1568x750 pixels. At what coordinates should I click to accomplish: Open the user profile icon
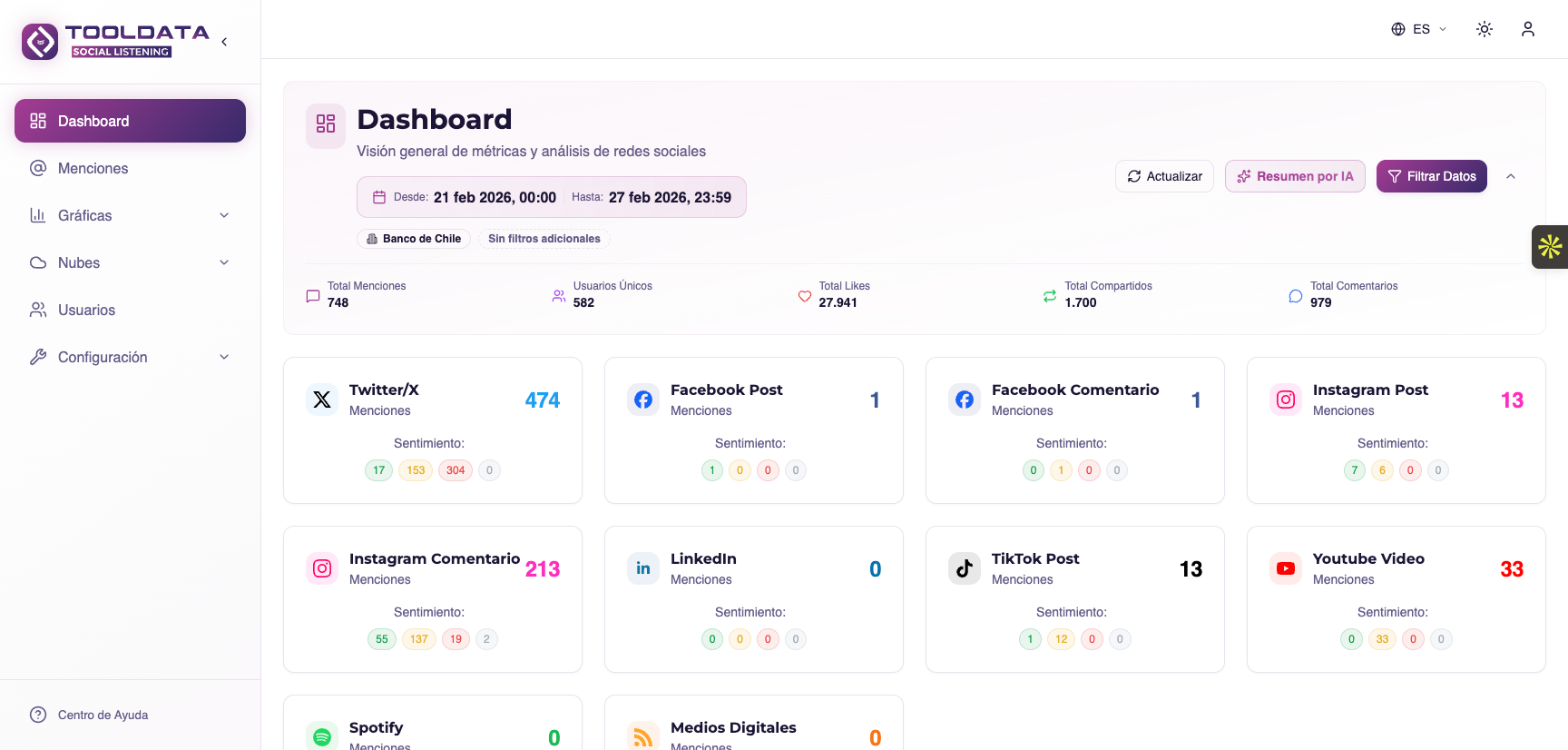pos(1528,29)
